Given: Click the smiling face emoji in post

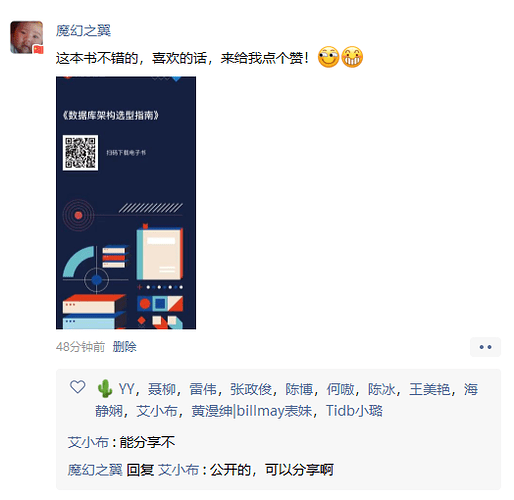Looking at the screenshot, I should [x=328, y=57].
